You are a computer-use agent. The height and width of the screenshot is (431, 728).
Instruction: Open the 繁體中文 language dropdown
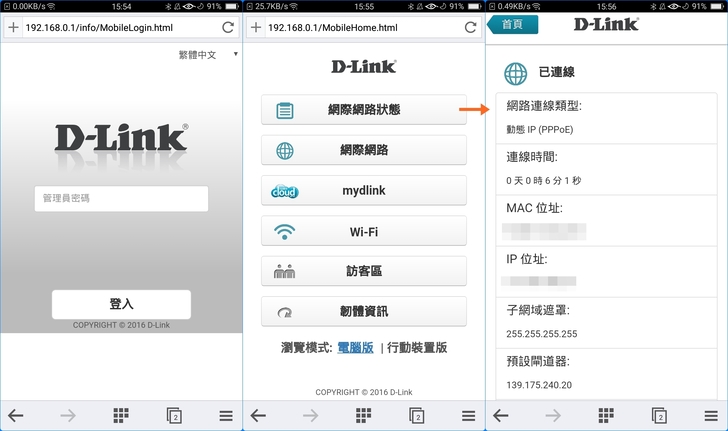(208, 55)
